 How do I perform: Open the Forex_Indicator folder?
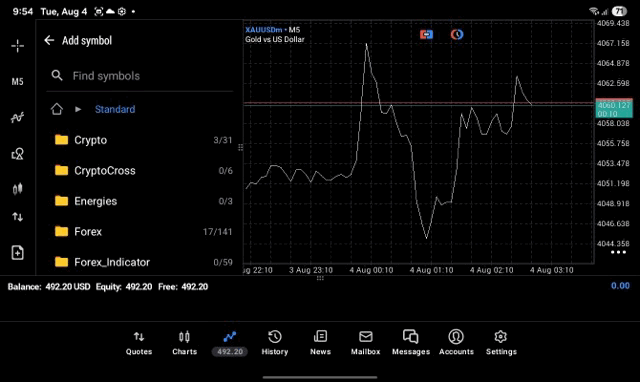coord(140,262)
